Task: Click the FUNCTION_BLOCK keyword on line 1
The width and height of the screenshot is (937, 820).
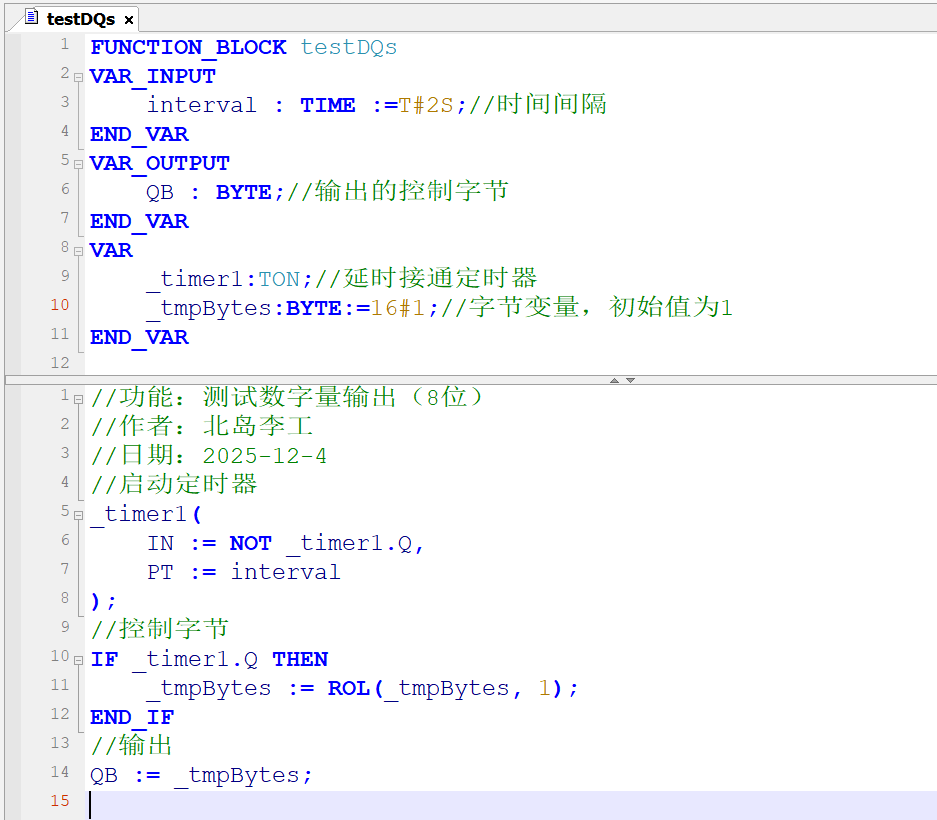Action: [188, 47]
